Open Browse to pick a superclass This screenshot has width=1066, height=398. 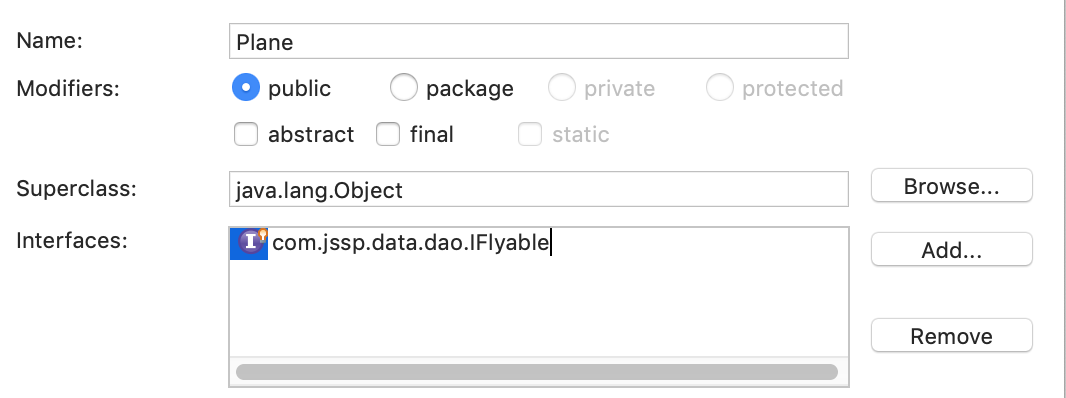(x=952, y=186)
